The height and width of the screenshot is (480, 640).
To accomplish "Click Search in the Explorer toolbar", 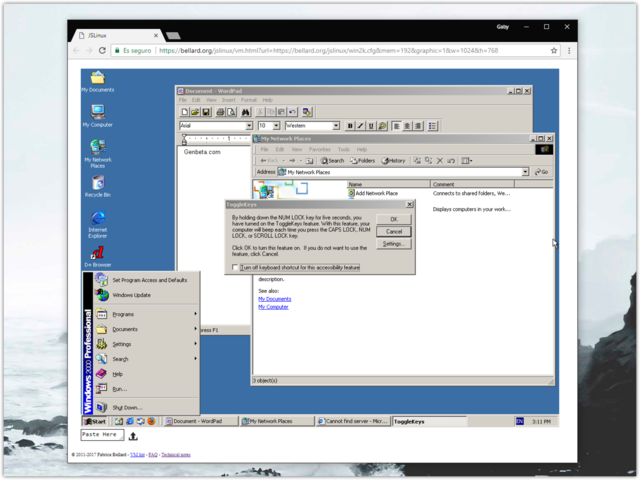I will 332,161.
